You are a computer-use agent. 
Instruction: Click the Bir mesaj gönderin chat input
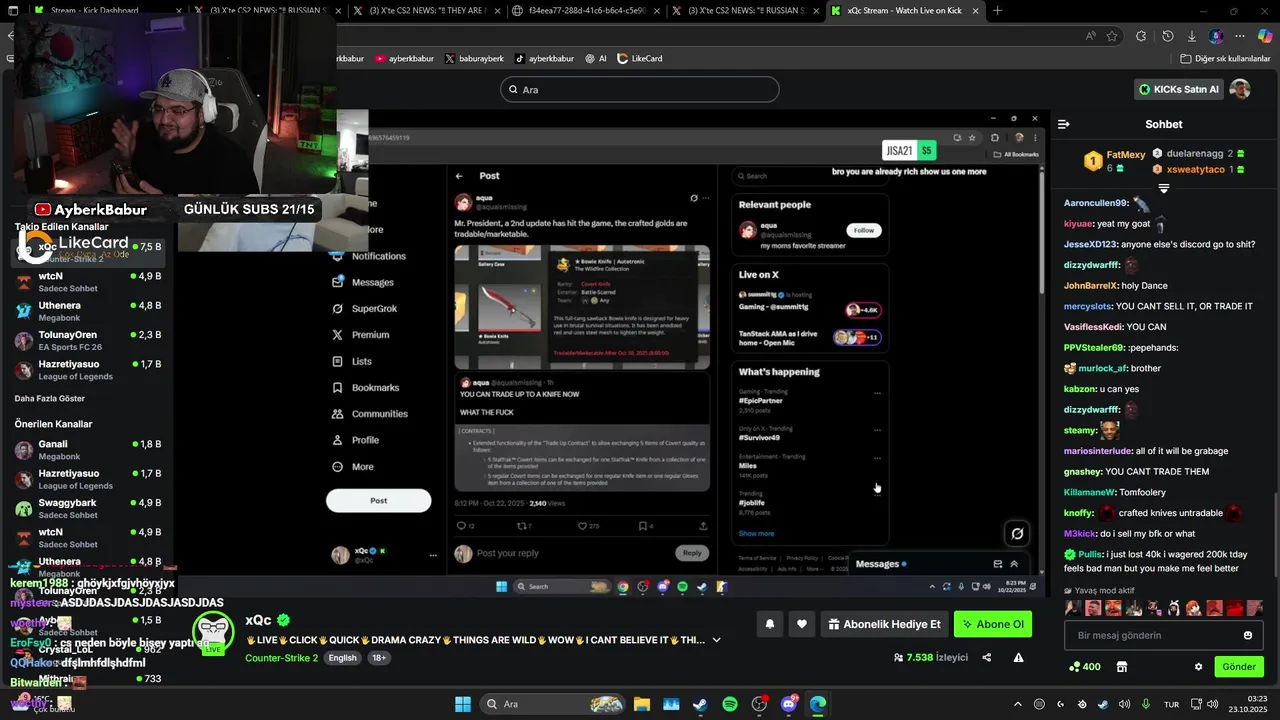(1164, 635)
